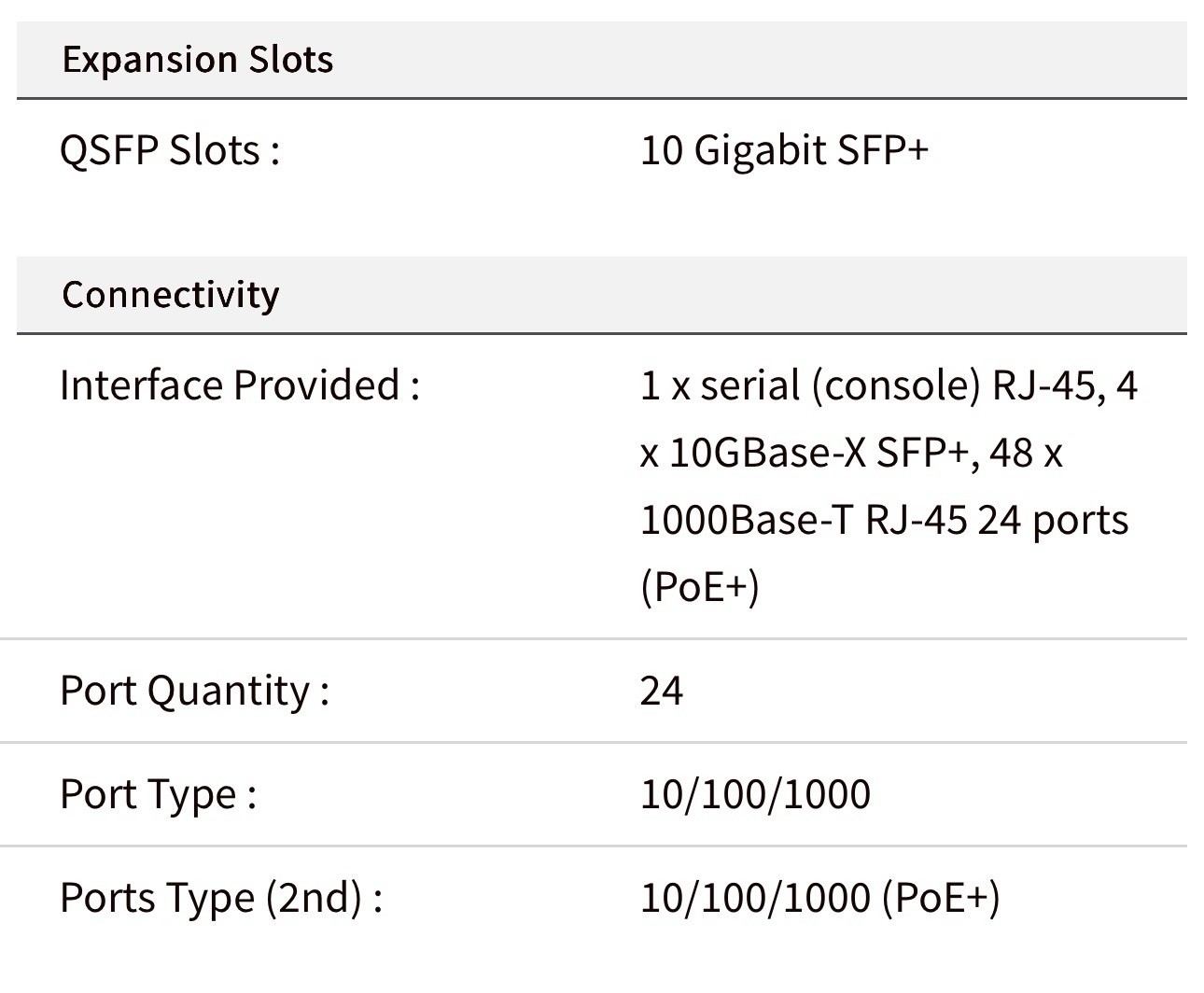The width and height of the screenshot is (1204, 993).
Task: Click the 10/100/1000 Port Type value
Action: (755, 795)
